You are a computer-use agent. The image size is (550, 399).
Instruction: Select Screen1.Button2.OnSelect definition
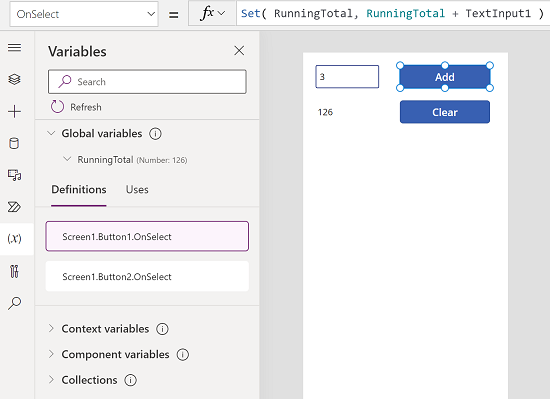coord(147,276)
